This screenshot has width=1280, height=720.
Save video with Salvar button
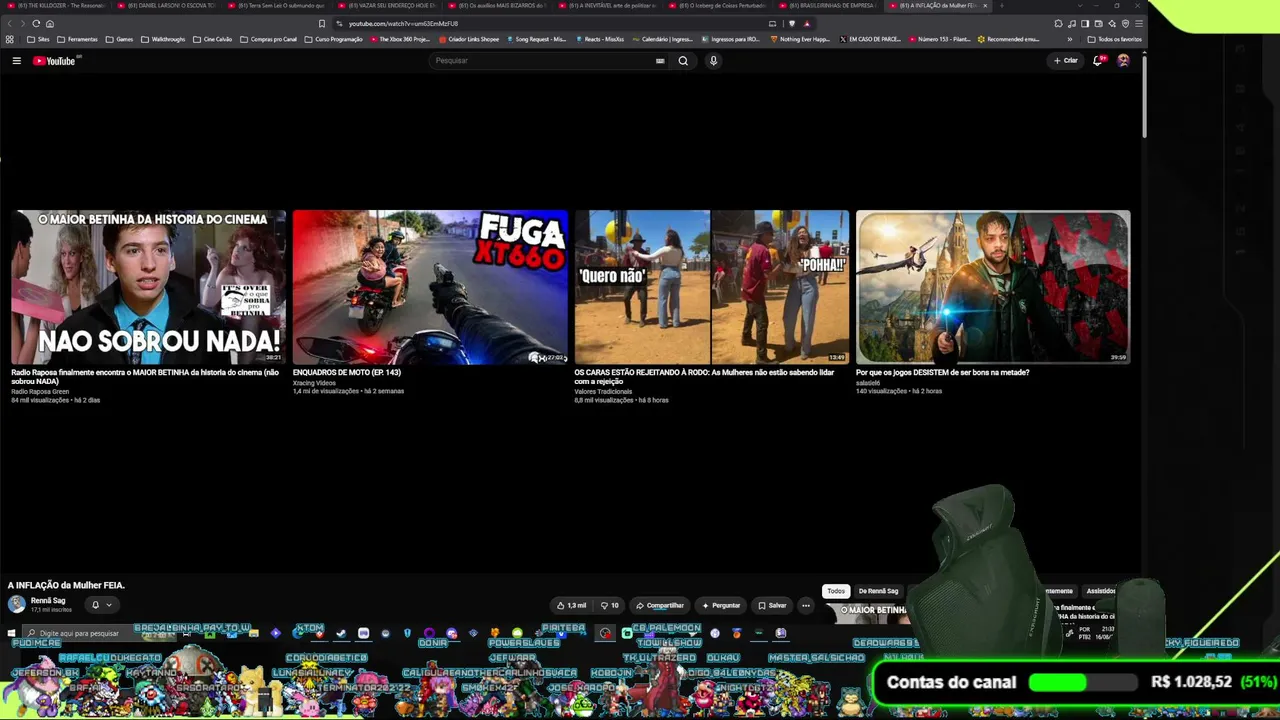click(x=772, y=605)
